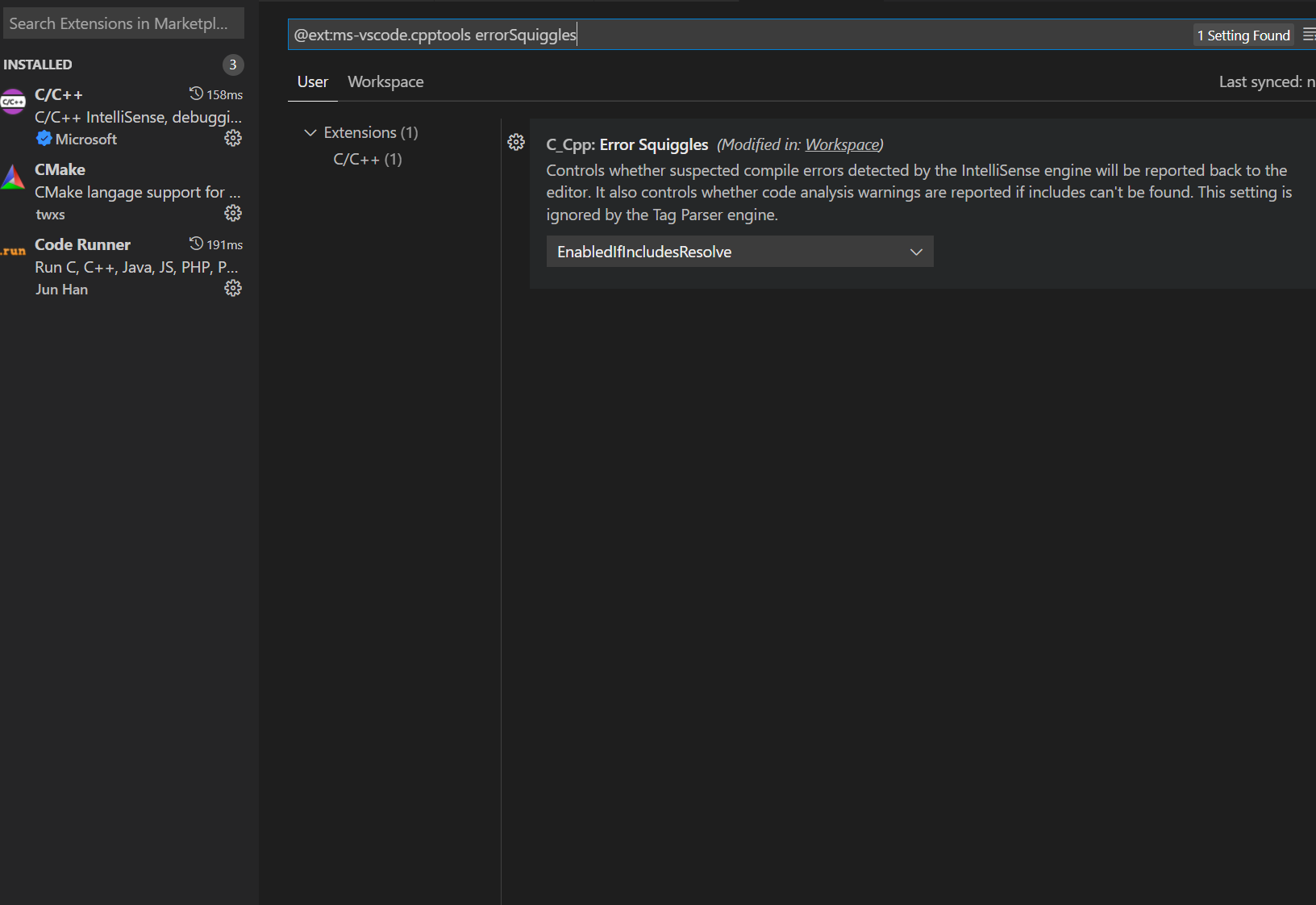Open manage gear for CMake extension
1316x905 pixels.
point(233,213)
